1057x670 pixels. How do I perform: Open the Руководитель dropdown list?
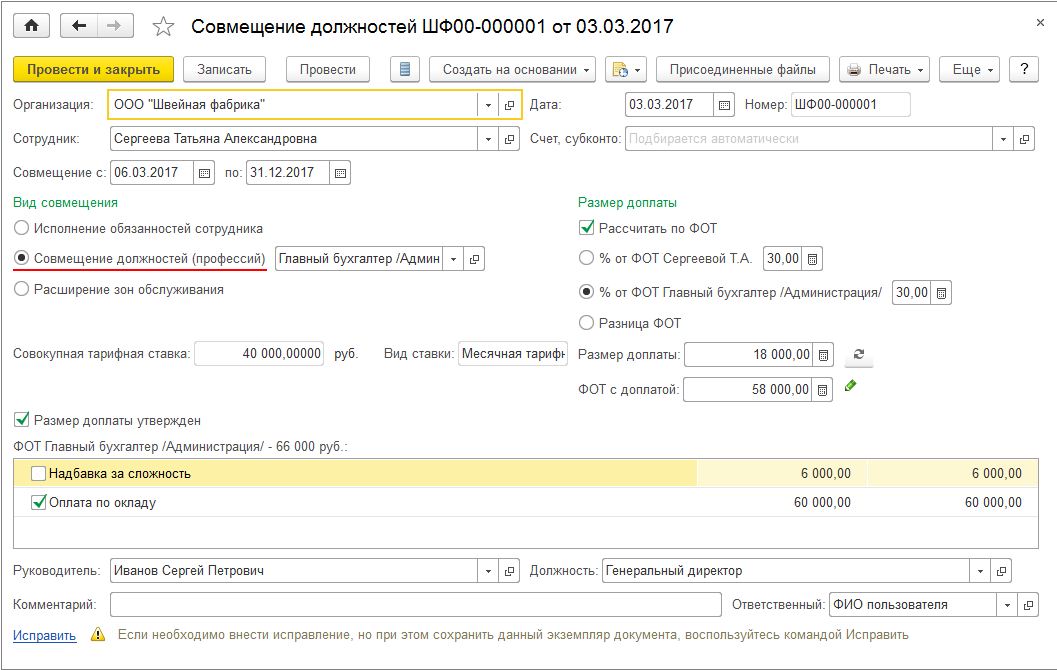pos(488,571)
